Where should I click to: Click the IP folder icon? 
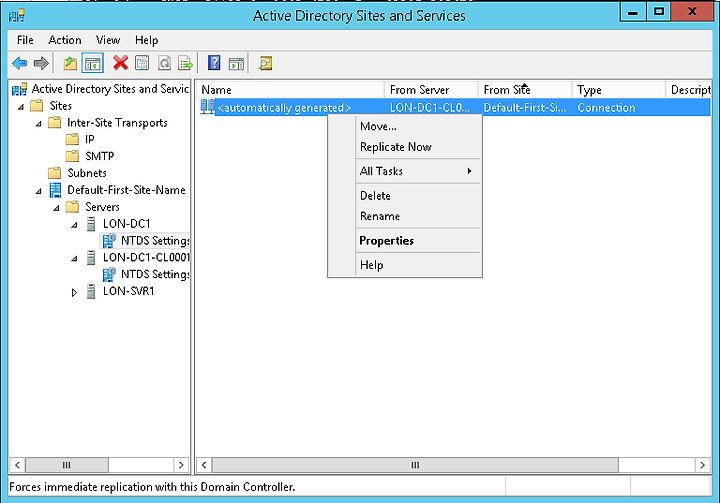72,139
